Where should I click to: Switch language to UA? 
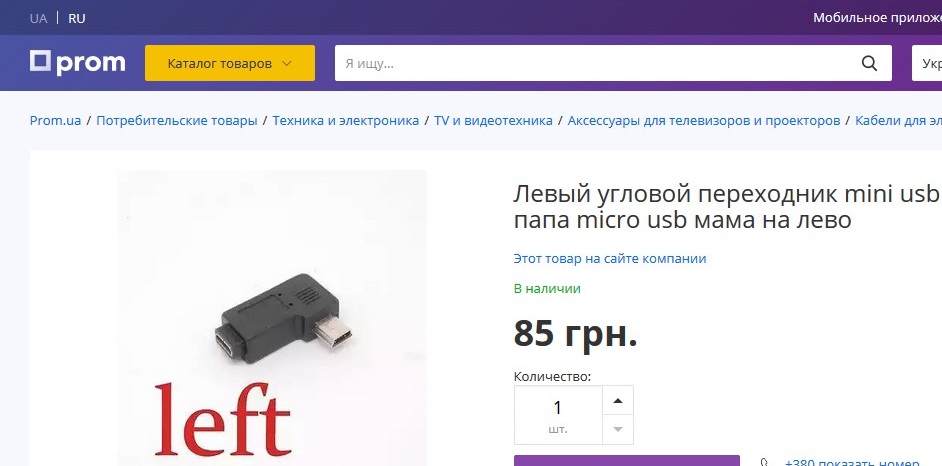[38, 18]
